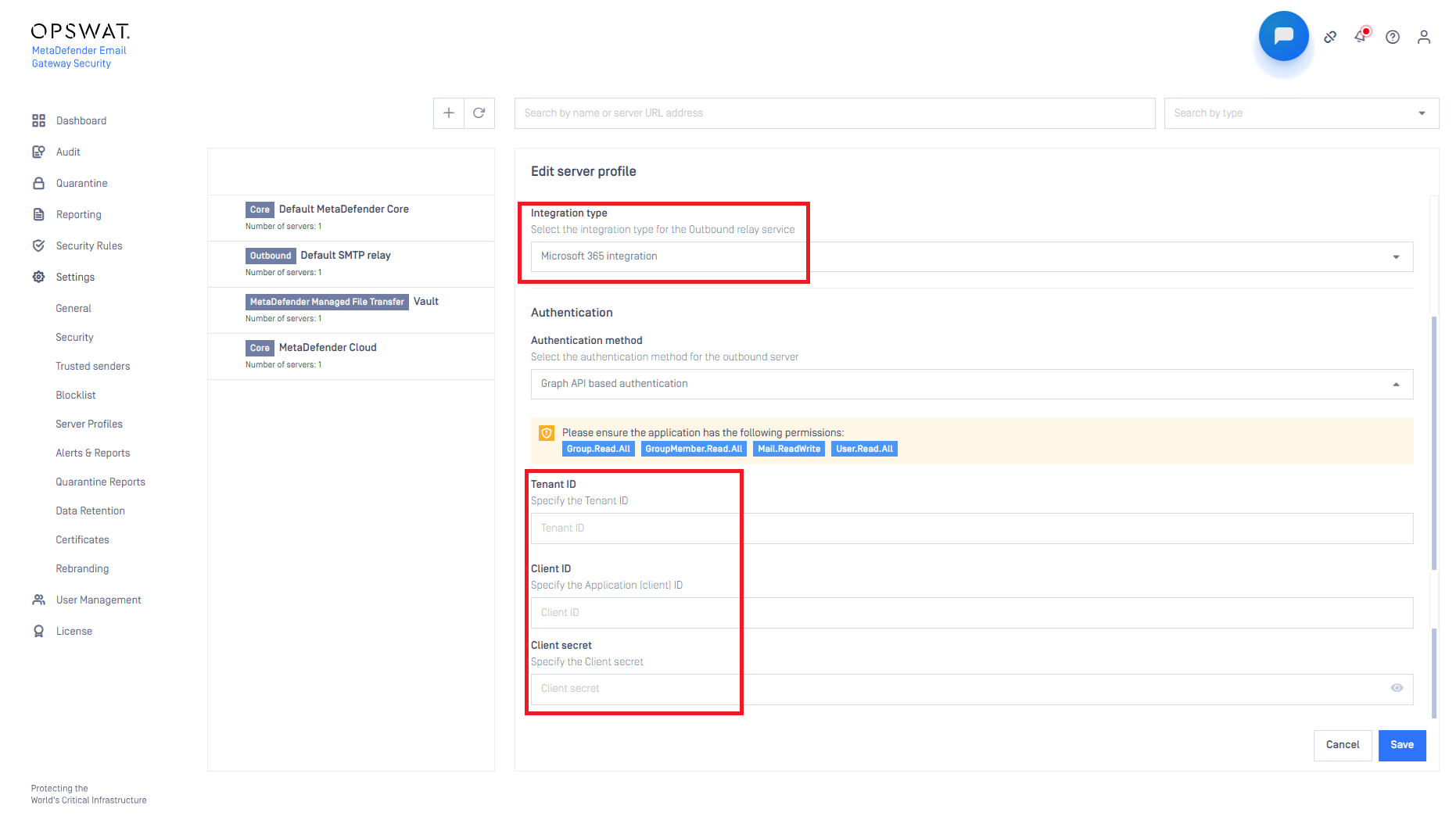Go to Alerts & Reports settings

[93, 453]
